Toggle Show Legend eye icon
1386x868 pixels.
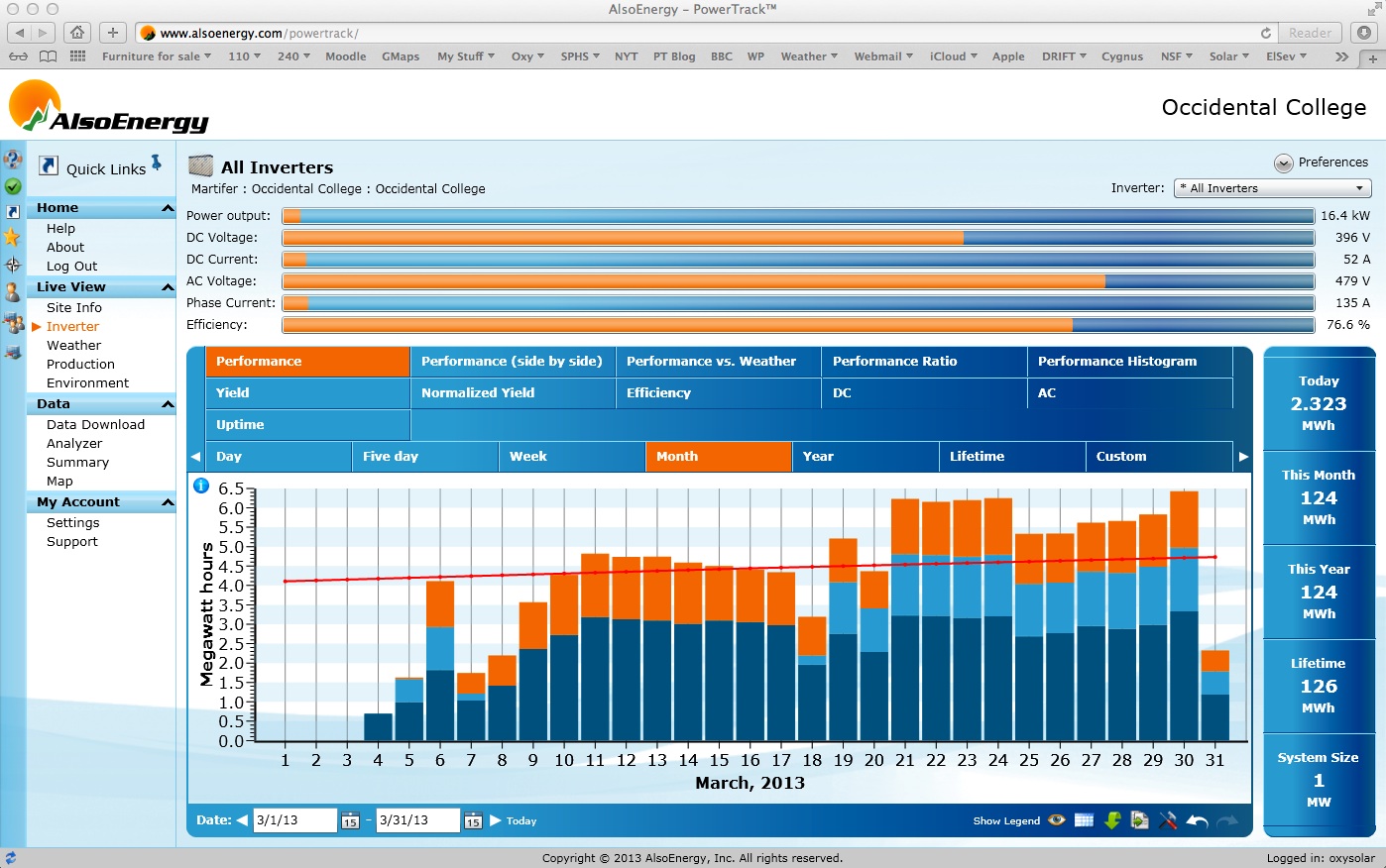pyautogui.click(x=1057, y=820)
